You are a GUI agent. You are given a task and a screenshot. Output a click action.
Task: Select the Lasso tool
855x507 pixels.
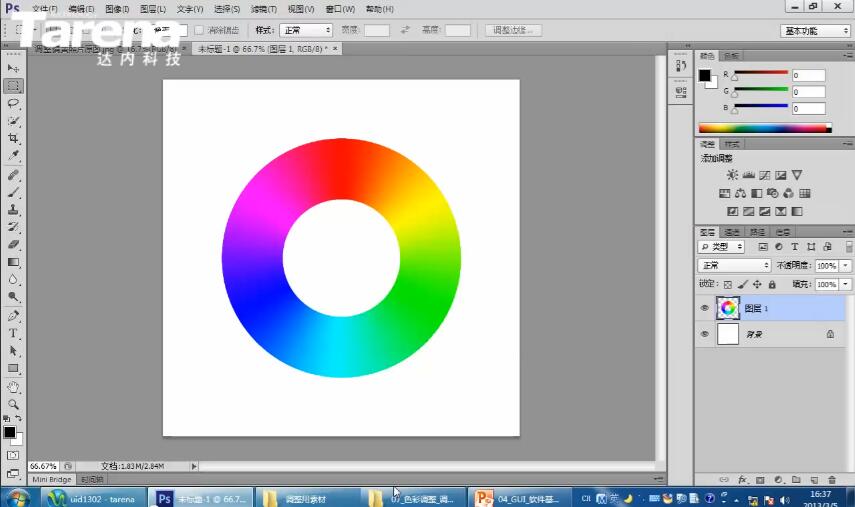point(14,104)
